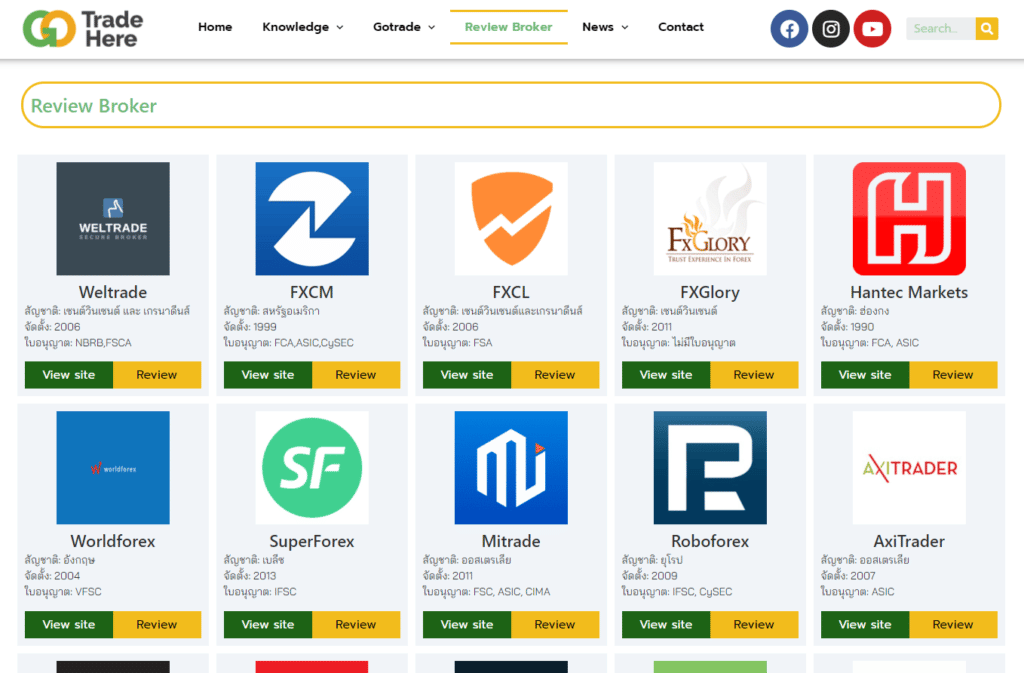Screen dimensions: 1024x673
Task: View site for Roboforex
Action: (x=666, y=624)
